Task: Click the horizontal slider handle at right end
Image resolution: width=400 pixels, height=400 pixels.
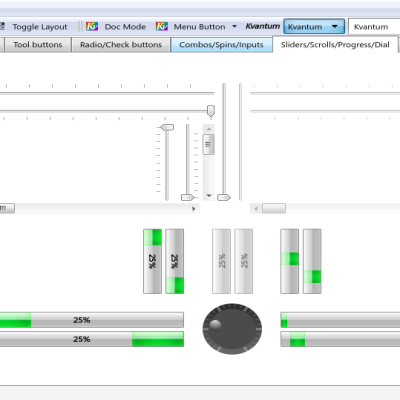Action: tap(211, 111)
